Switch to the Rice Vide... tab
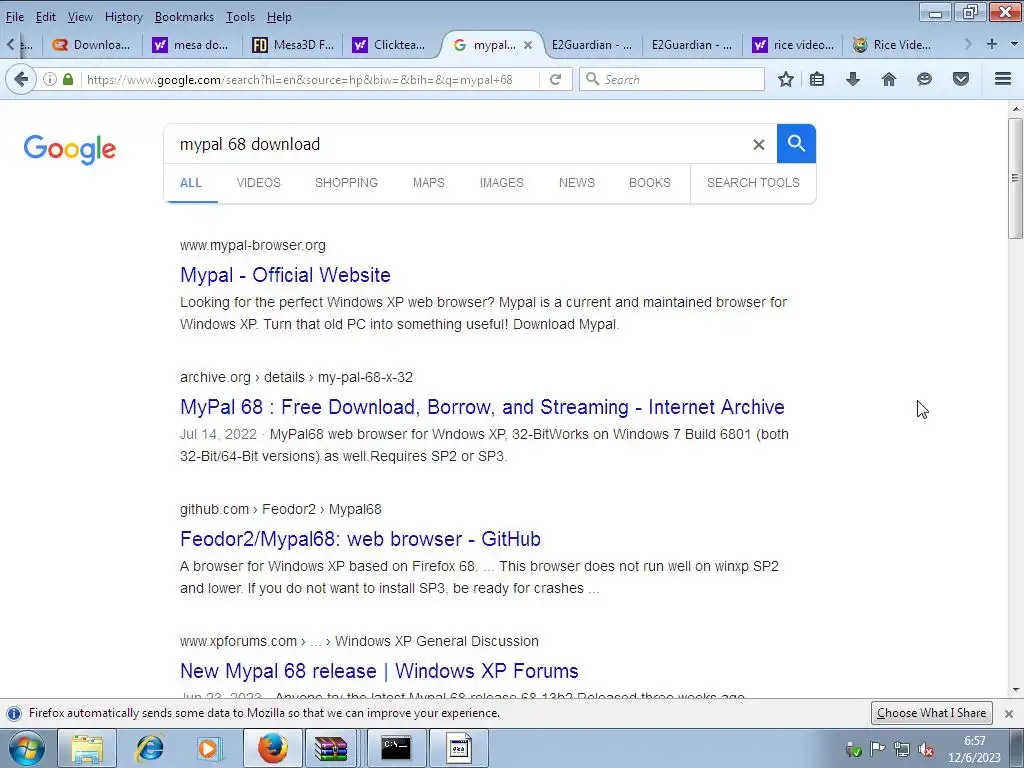Viewport: 1024px width, 768px height. point(892,45)
